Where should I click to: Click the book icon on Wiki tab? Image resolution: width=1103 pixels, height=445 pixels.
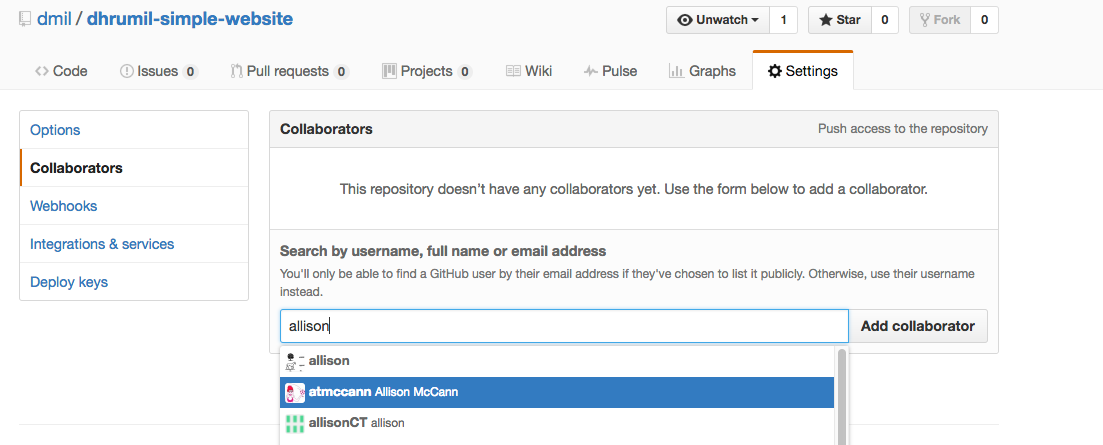coord(514,71)
